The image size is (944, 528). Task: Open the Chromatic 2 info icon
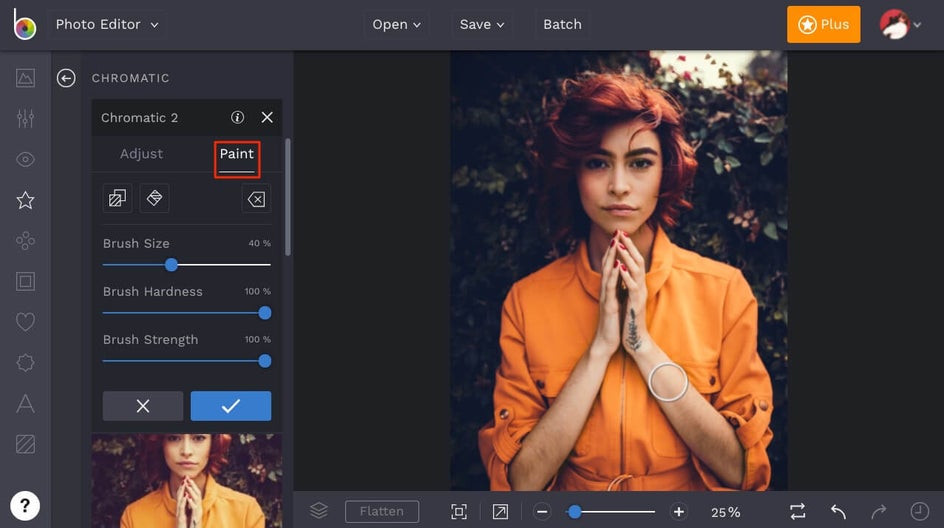click(237, 117)
